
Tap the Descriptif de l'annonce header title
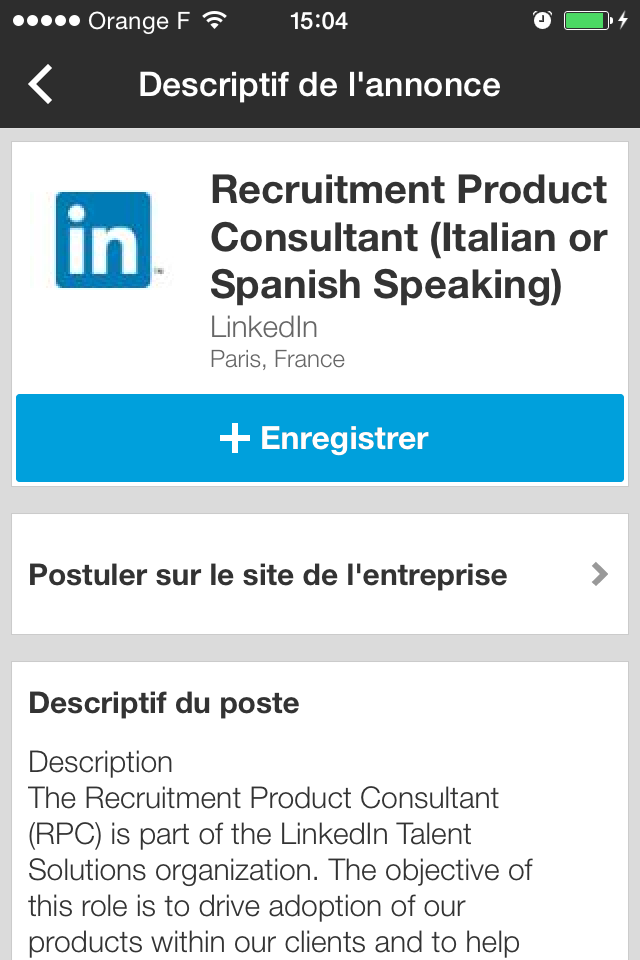coord(320,84)
